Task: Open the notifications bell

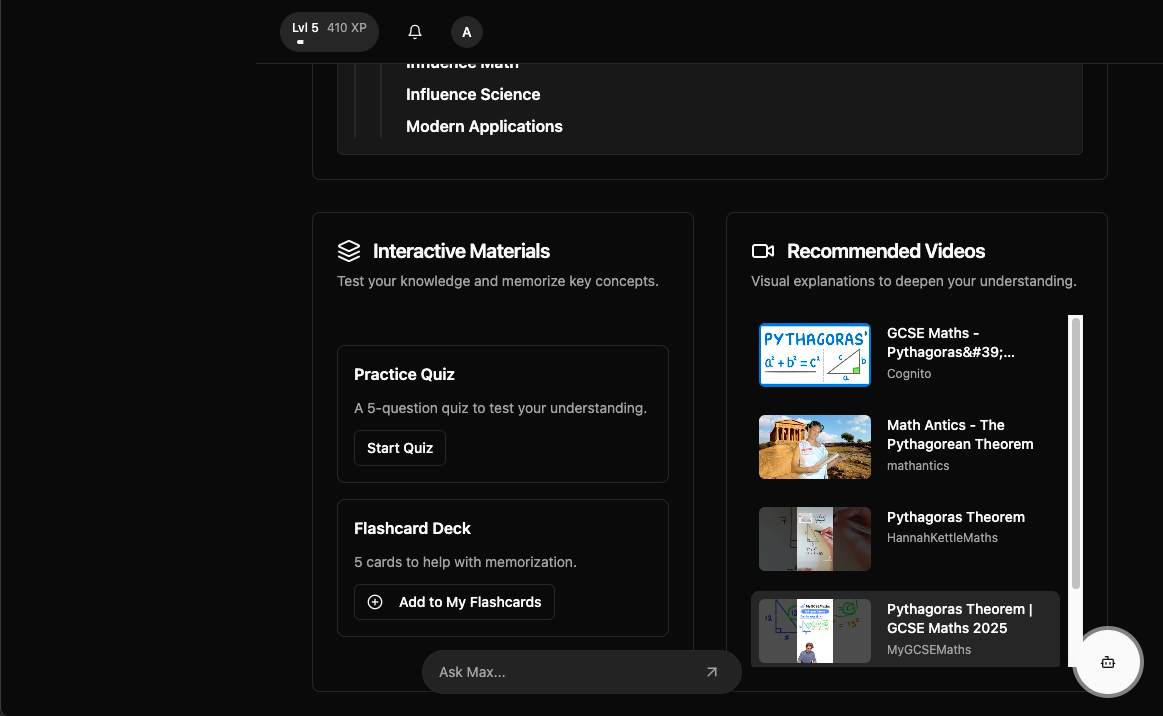Action: click(x=415, y=32)
